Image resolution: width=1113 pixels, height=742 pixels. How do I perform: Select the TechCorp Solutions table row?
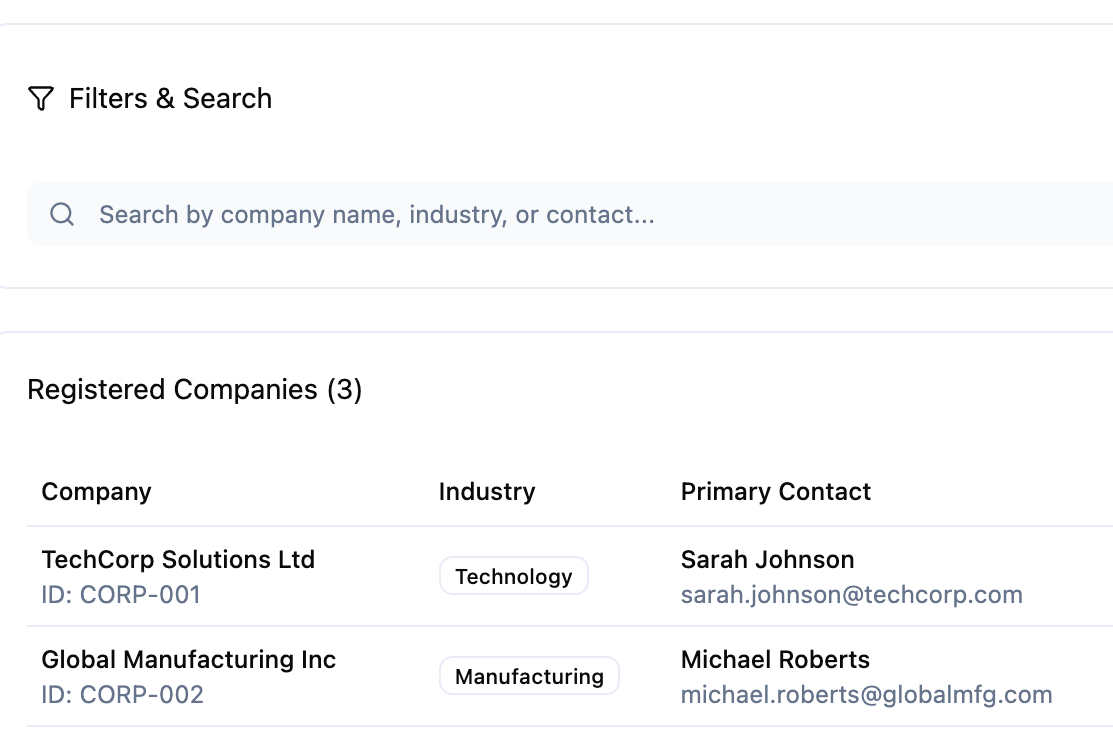570,577
